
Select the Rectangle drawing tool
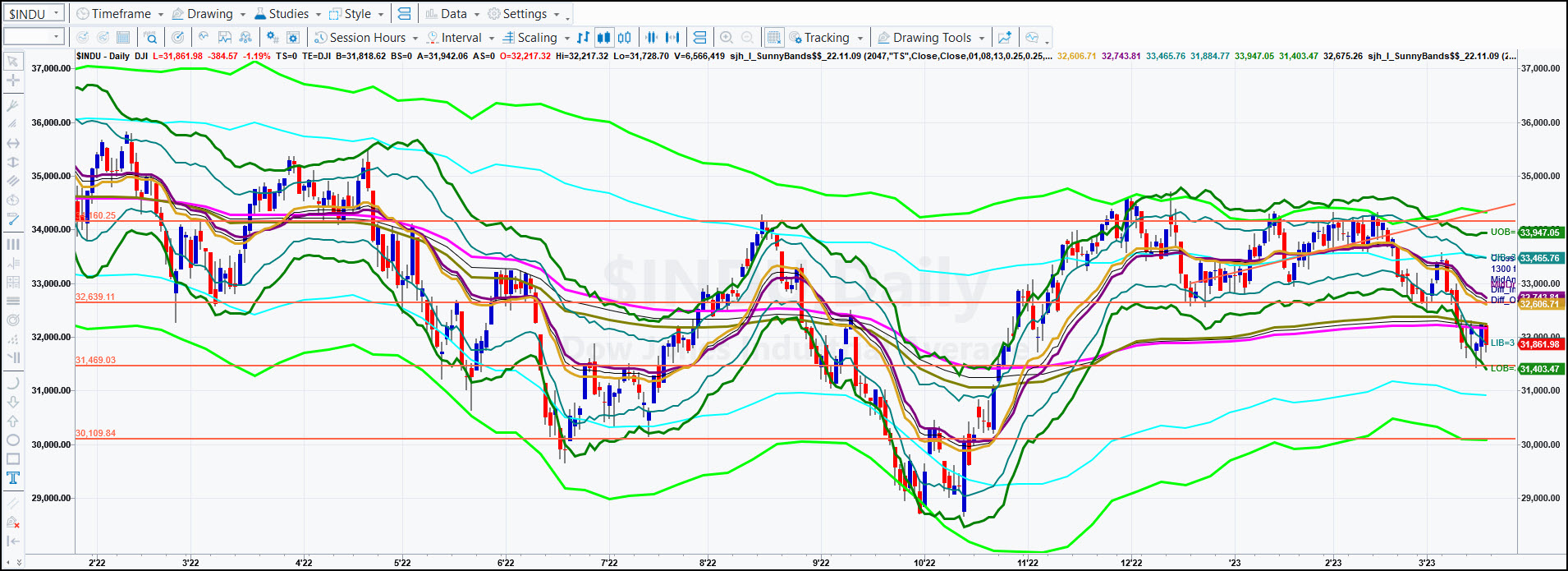coord(13,459)
